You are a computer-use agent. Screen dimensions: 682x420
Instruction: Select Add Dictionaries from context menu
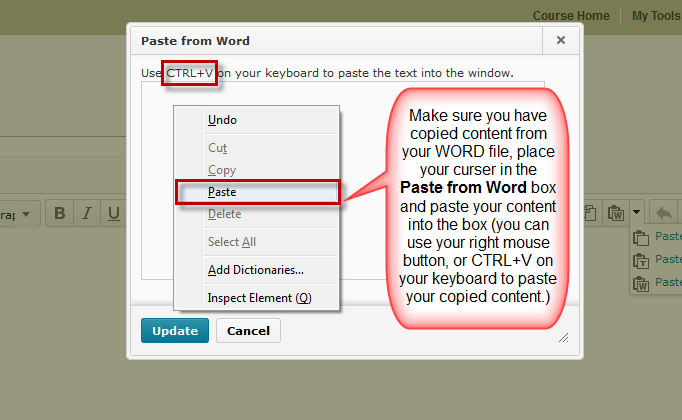[256, 270]
